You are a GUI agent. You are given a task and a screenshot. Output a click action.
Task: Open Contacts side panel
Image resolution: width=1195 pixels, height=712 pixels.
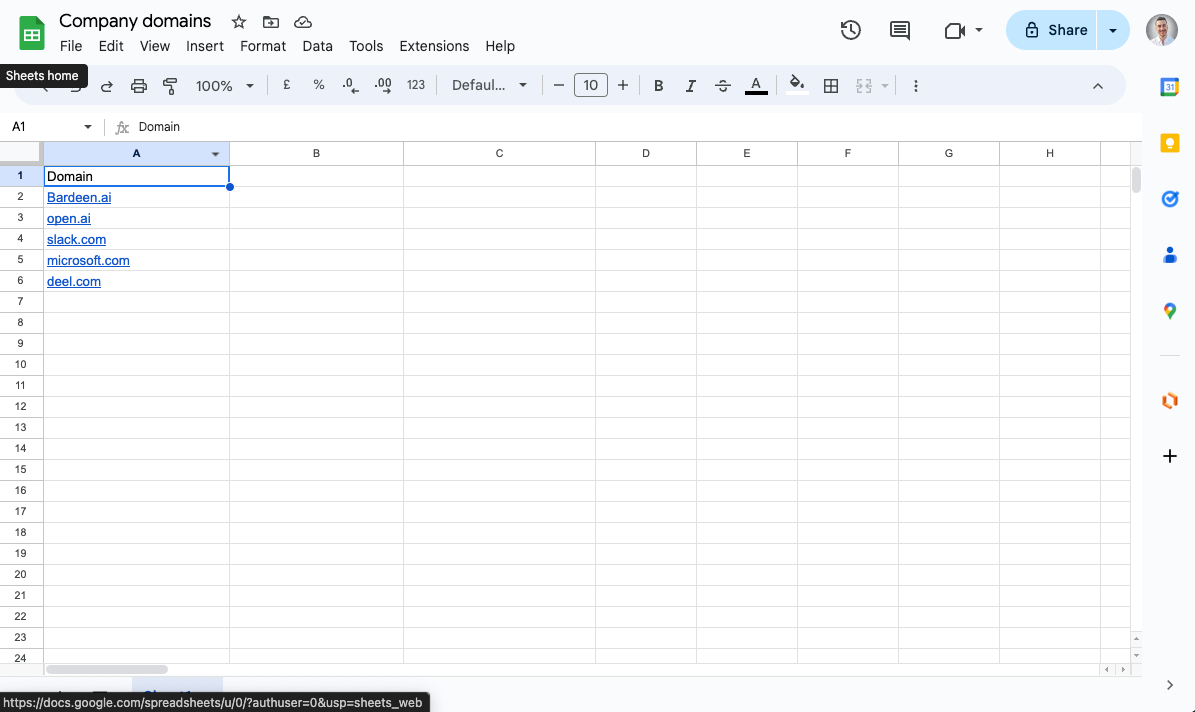[1170, 255]
